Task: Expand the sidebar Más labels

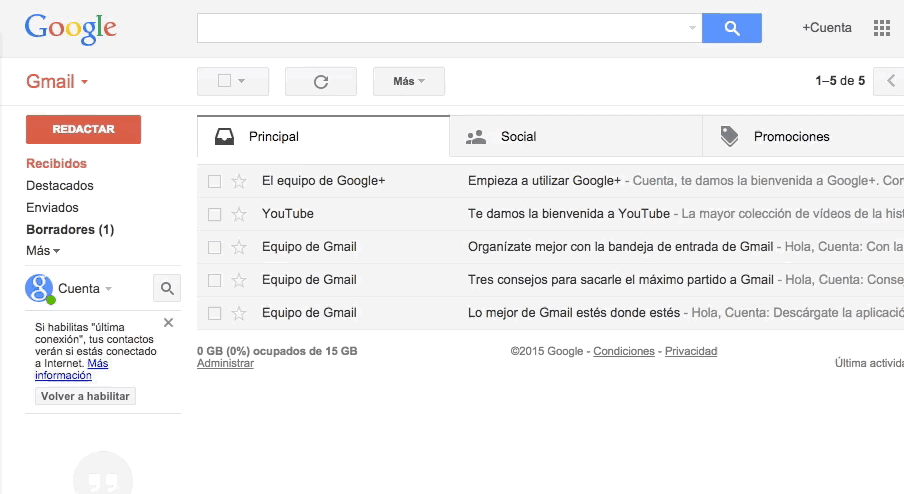Action: click(x=43, y=251)
